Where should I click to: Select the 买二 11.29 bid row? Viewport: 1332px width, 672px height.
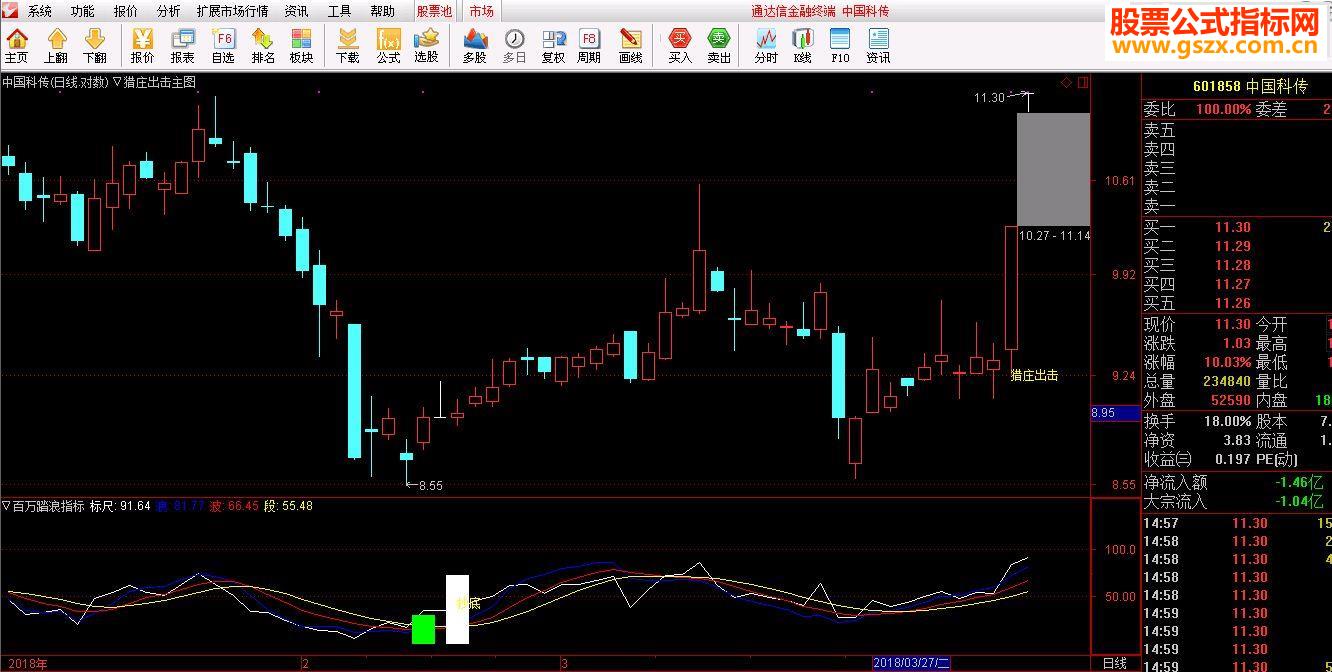tap(1237, 246)
